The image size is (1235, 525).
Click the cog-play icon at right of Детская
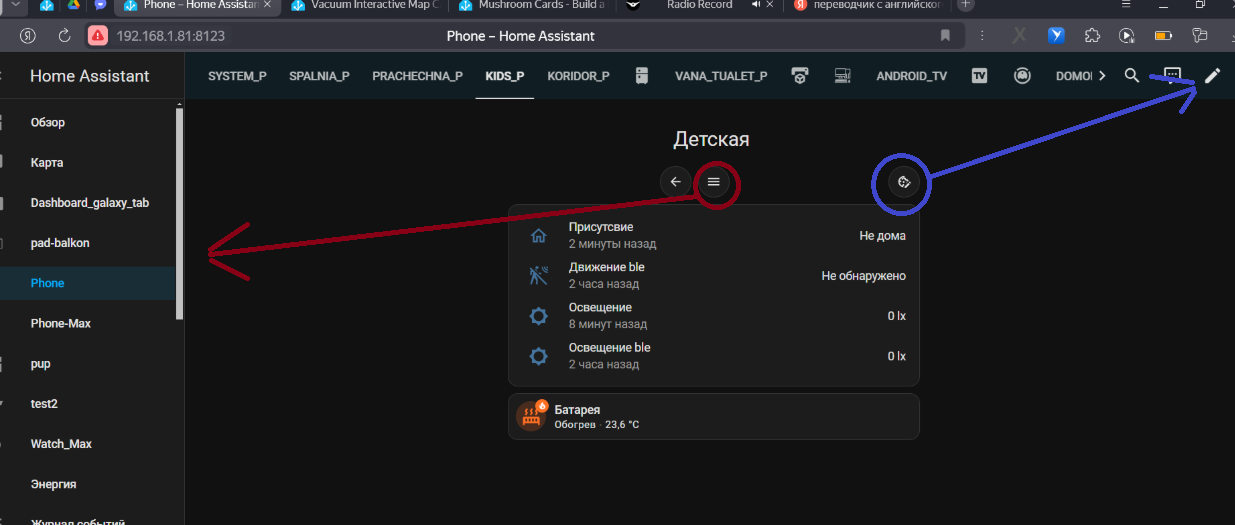pos(903,182)
